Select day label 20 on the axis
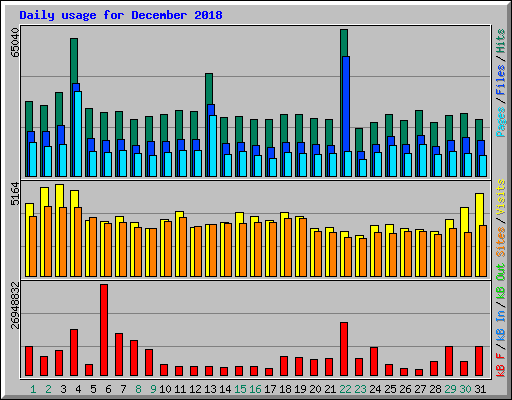Viewport: 512px width, 400px height. coord(315,389)
